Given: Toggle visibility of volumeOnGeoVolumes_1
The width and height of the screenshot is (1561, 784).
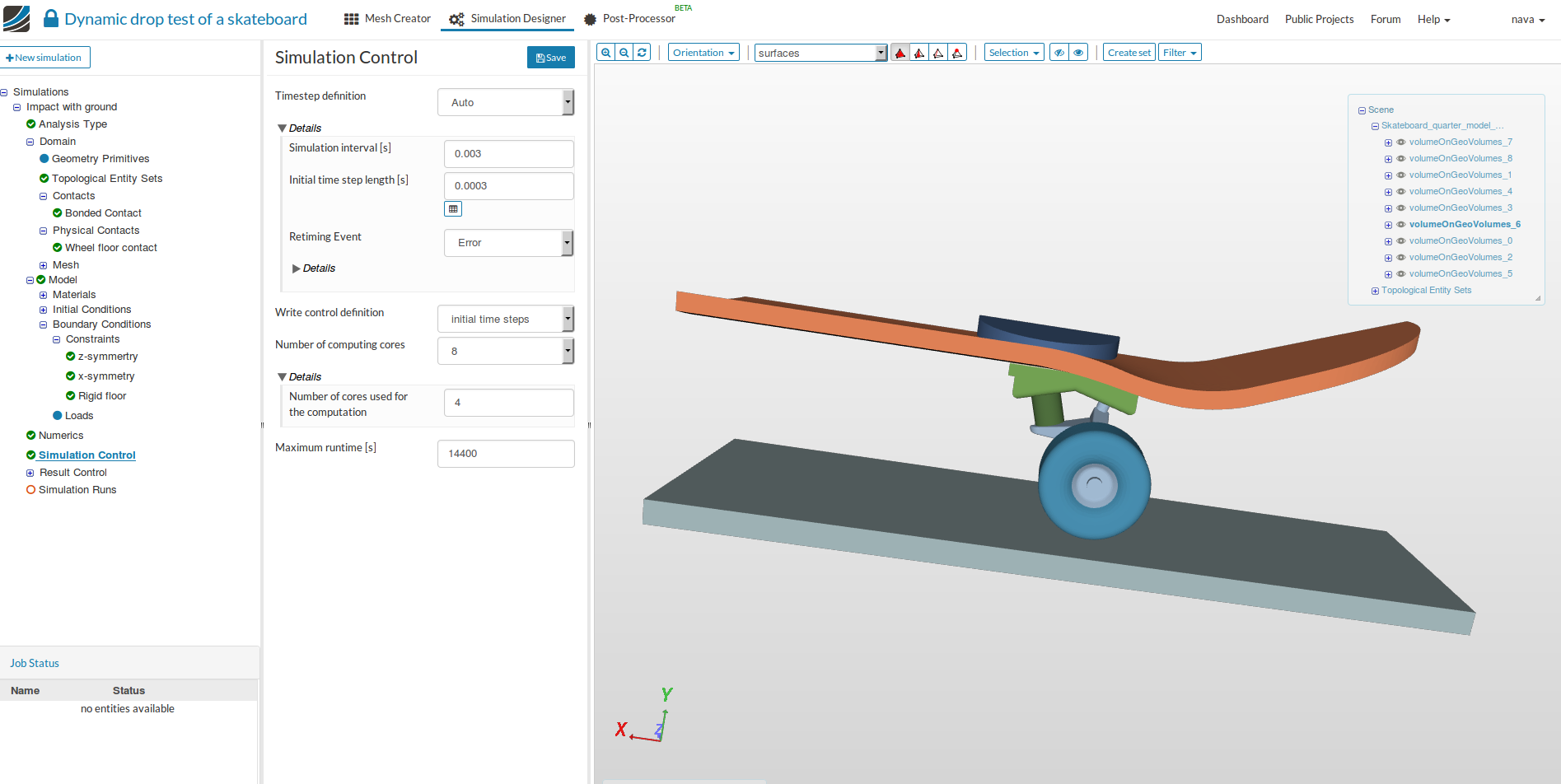Looking at the screenshot, I should [1401, 175].
